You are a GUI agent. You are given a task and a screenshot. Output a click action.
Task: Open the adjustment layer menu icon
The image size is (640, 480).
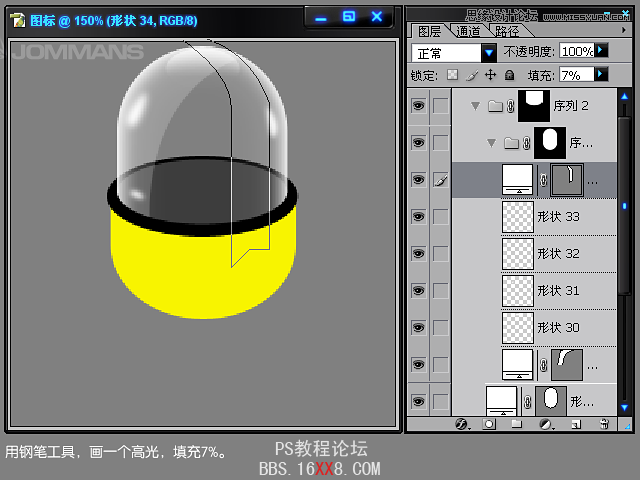coord(546,424)
